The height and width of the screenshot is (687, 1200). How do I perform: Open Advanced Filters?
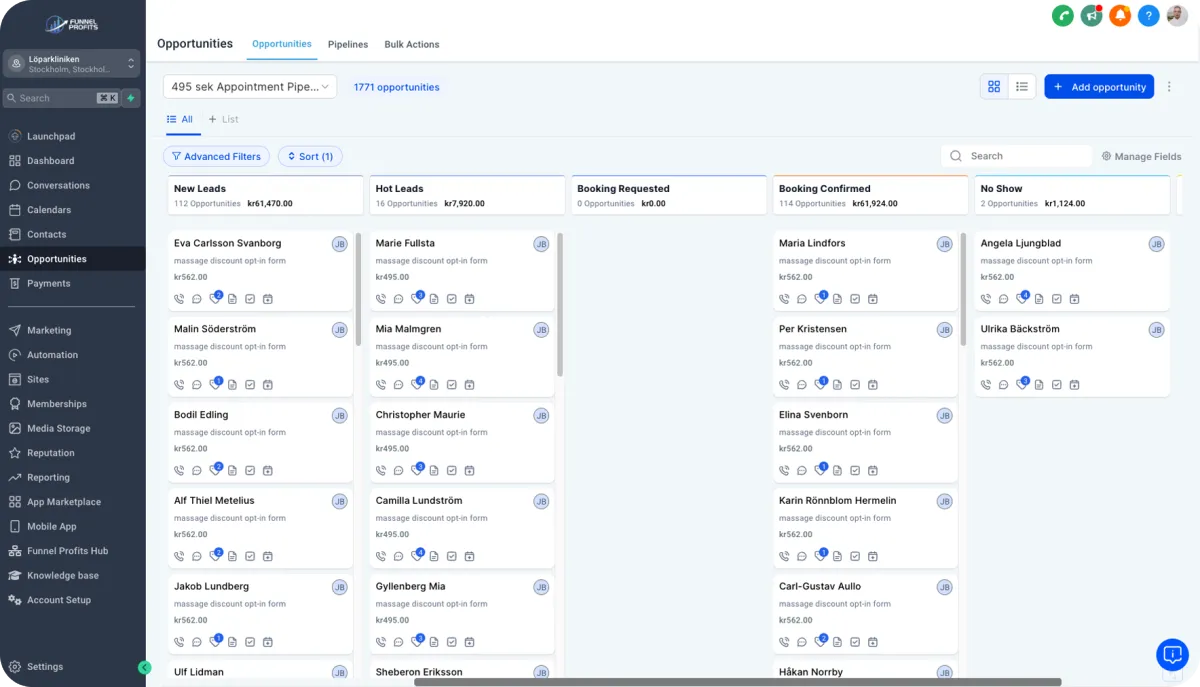[x=216, y=156]
